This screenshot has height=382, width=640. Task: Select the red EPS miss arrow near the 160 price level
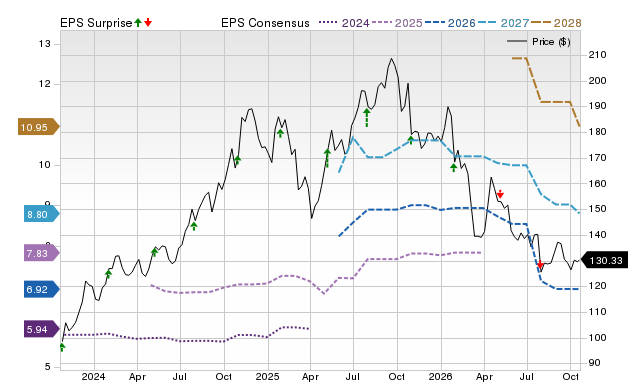pos(500,194)
